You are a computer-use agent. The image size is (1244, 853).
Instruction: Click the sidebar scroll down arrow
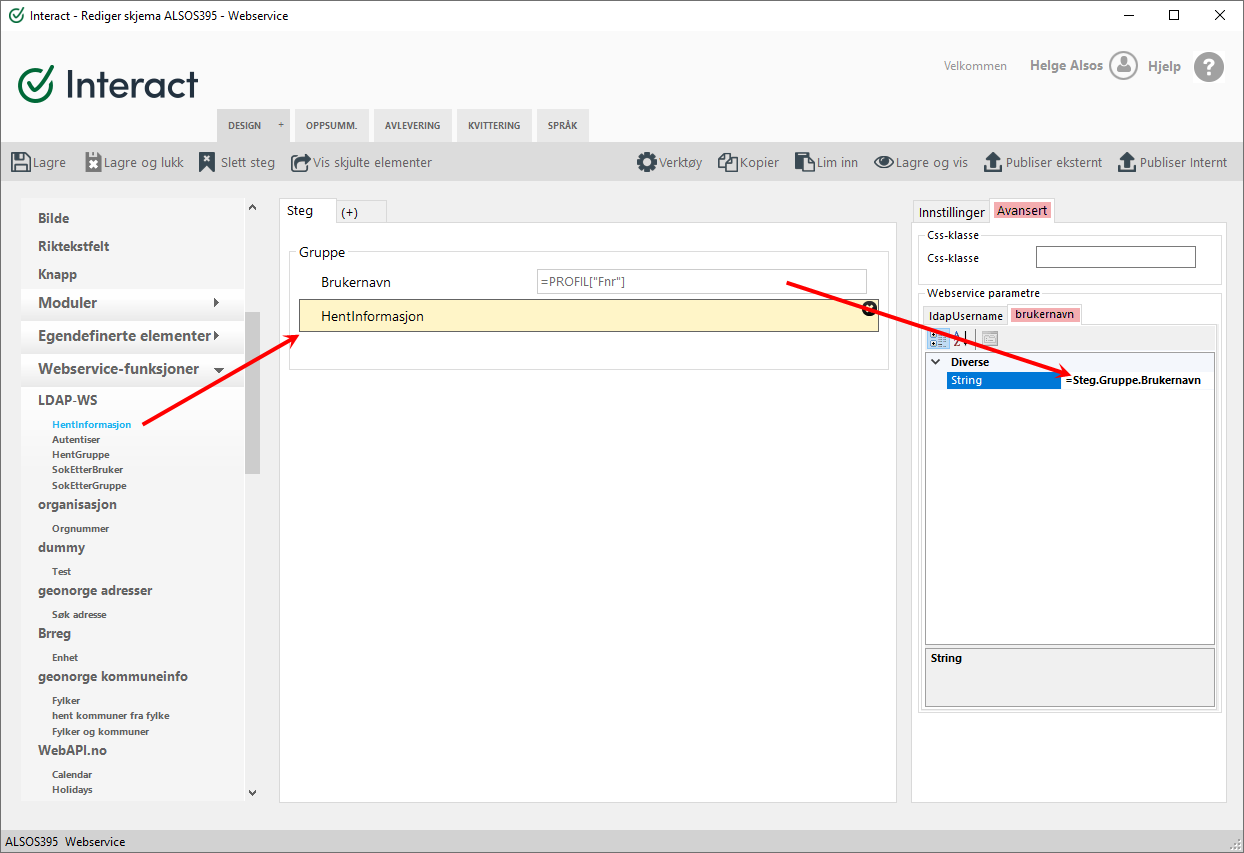pyautogui.click(x=252, y=793)
